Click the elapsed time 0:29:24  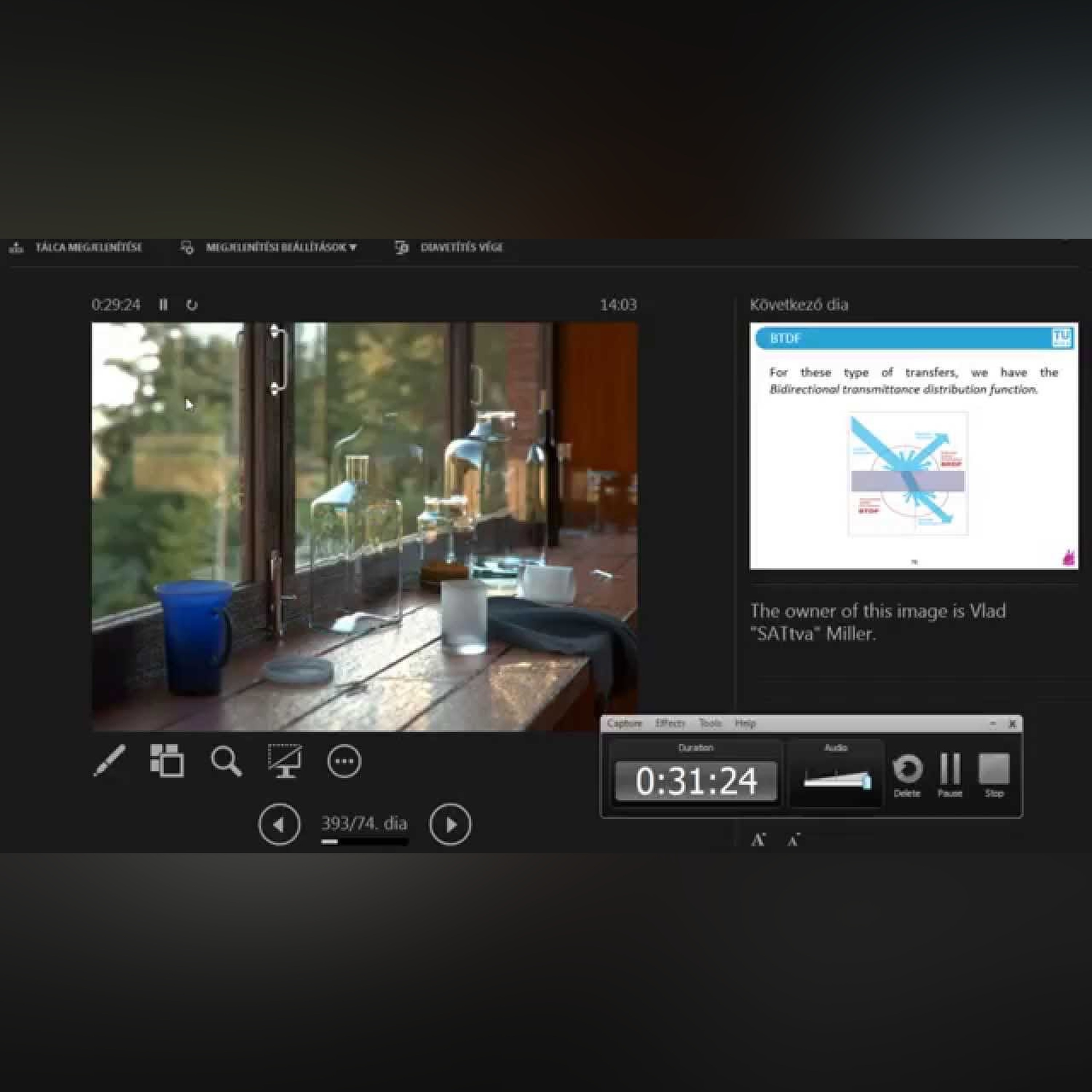coord(116,305)
